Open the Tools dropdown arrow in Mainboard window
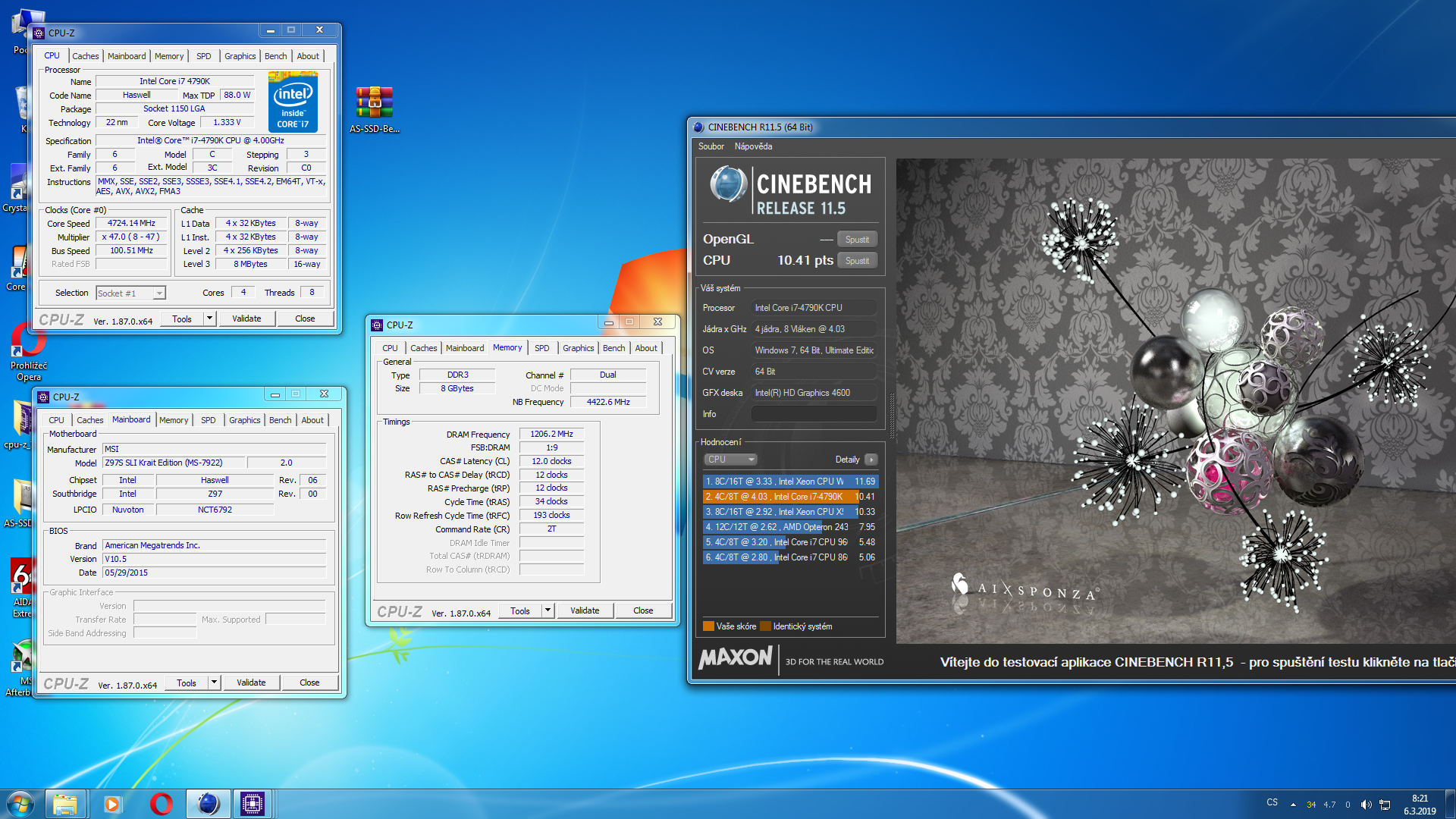 (214, 682)
